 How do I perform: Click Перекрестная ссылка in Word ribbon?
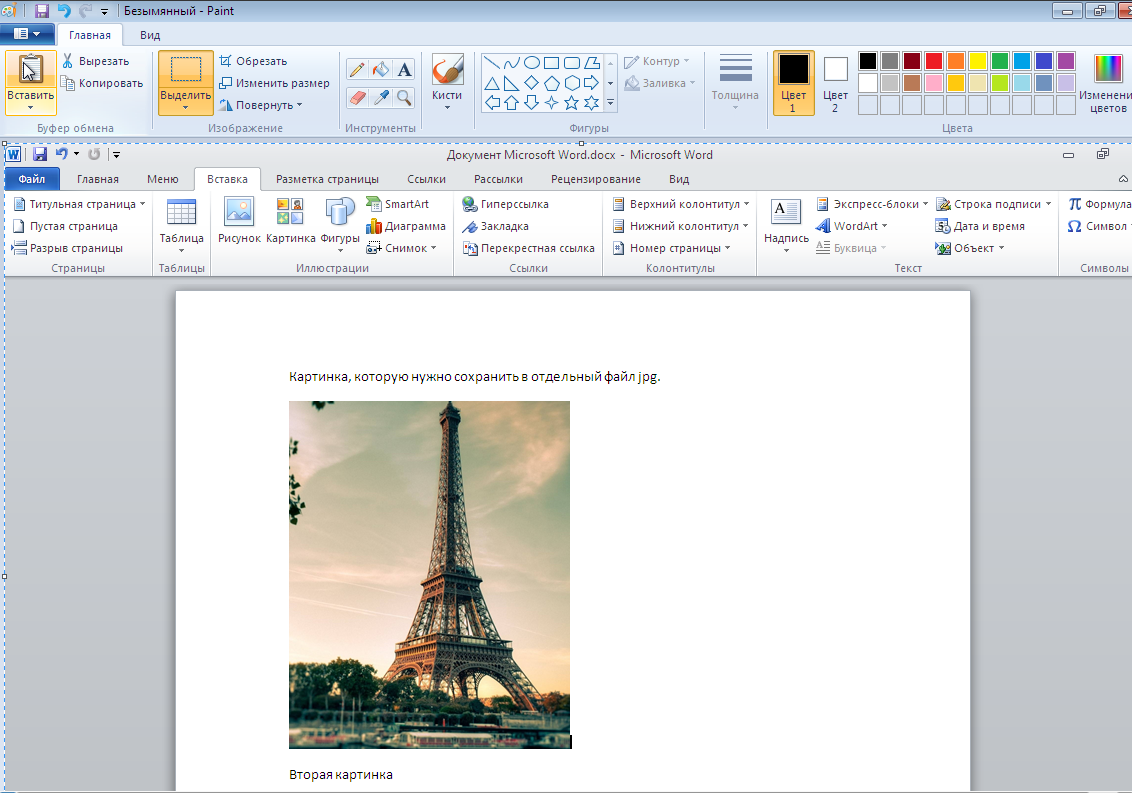[x=528, y=248]
